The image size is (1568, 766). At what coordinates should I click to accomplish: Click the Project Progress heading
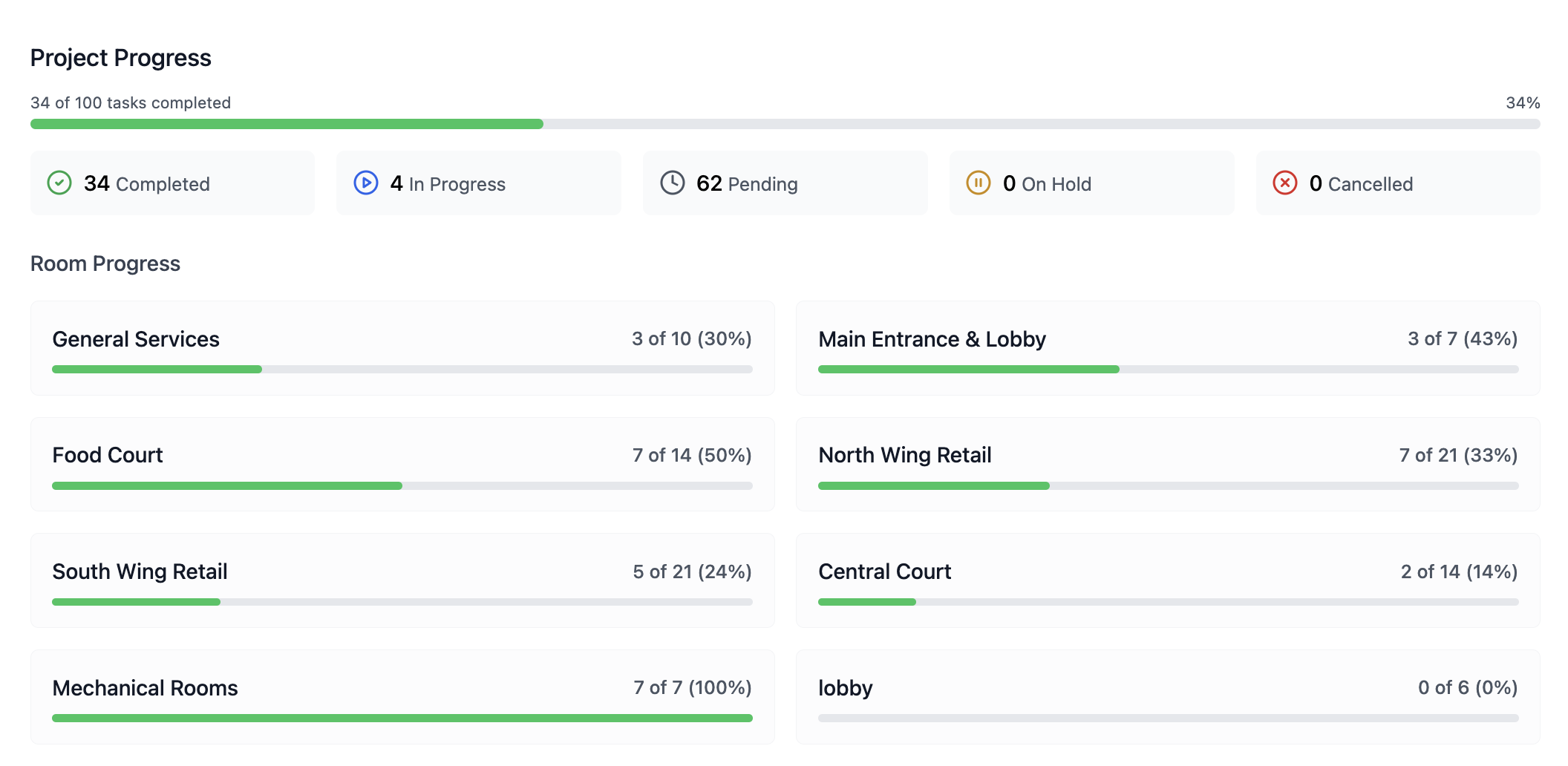click(x=120, y=57)
